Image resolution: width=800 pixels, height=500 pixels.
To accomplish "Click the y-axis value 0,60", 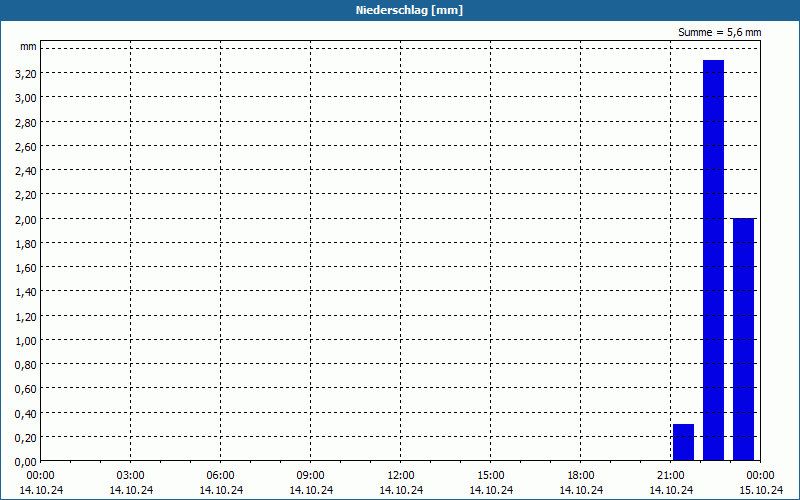I will (x=26, y=389).
